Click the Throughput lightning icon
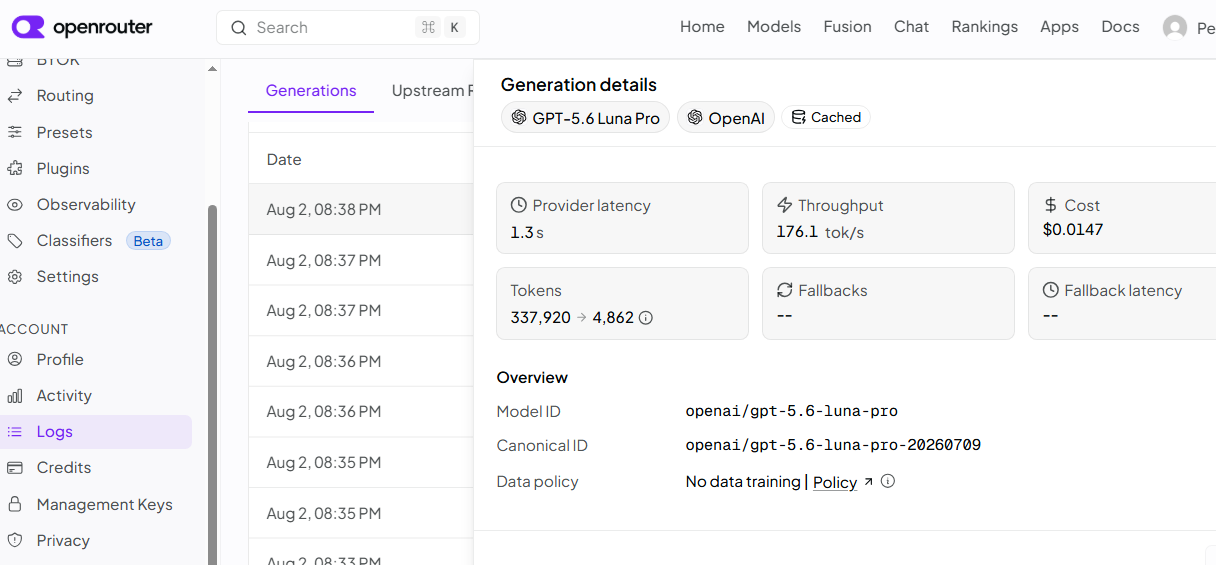 785,205
